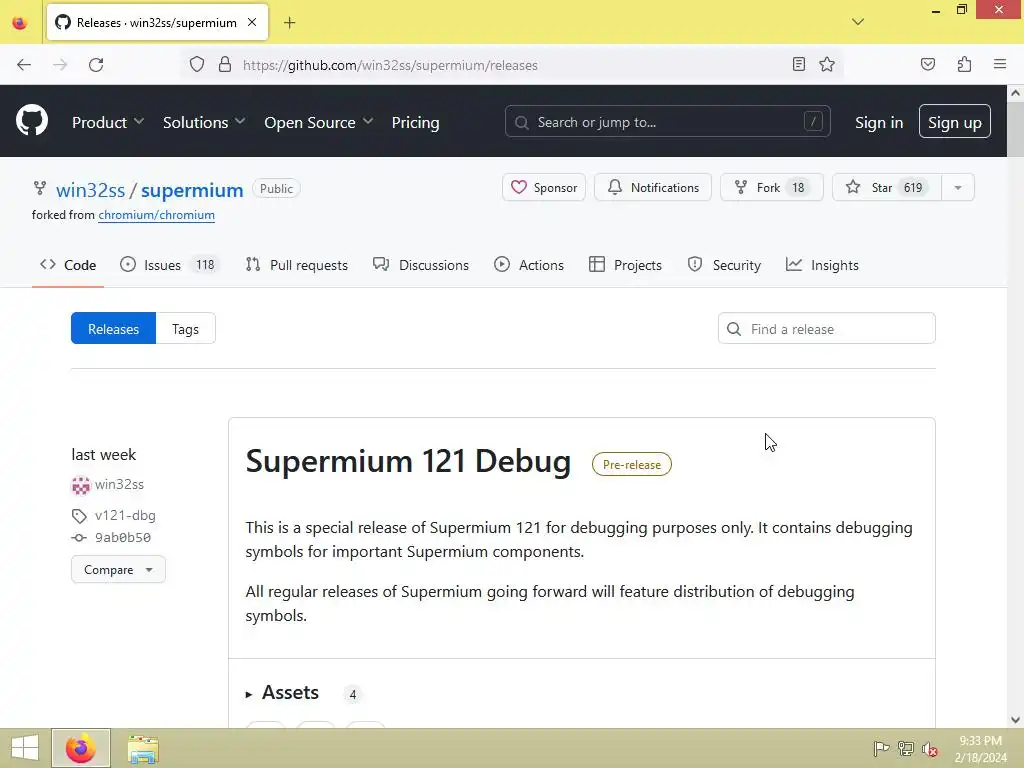Open the v121-dbg tag link
The image size is (1024, 768).
coord(125,515)
